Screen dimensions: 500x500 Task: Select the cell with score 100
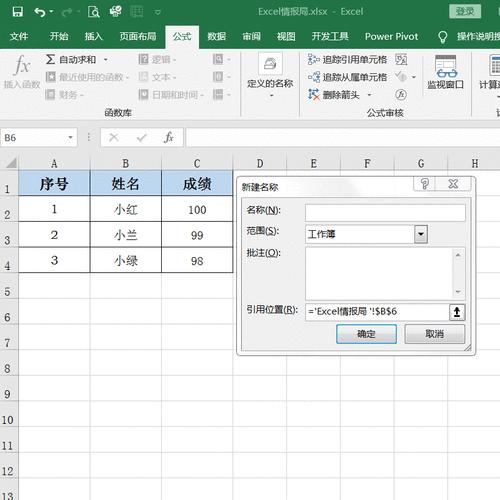[x=197, y=209]
